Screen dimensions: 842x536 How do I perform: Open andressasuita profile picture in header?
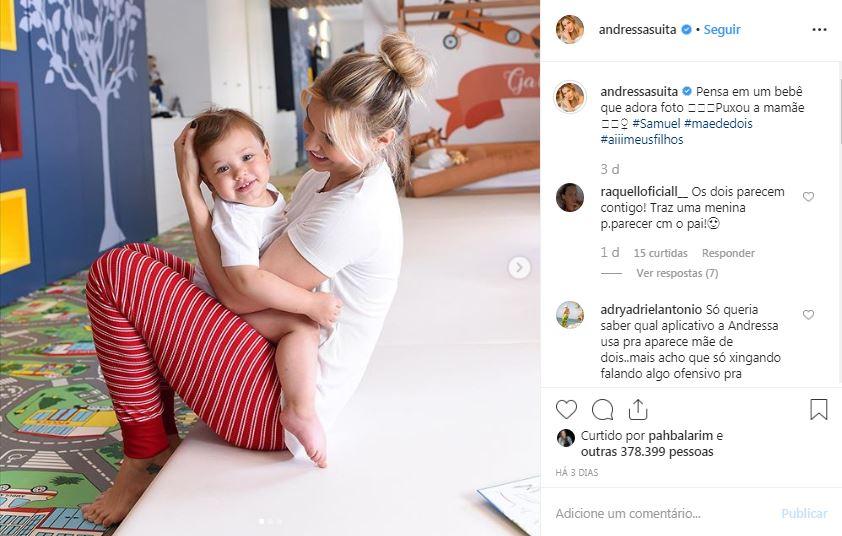[570, 29]
